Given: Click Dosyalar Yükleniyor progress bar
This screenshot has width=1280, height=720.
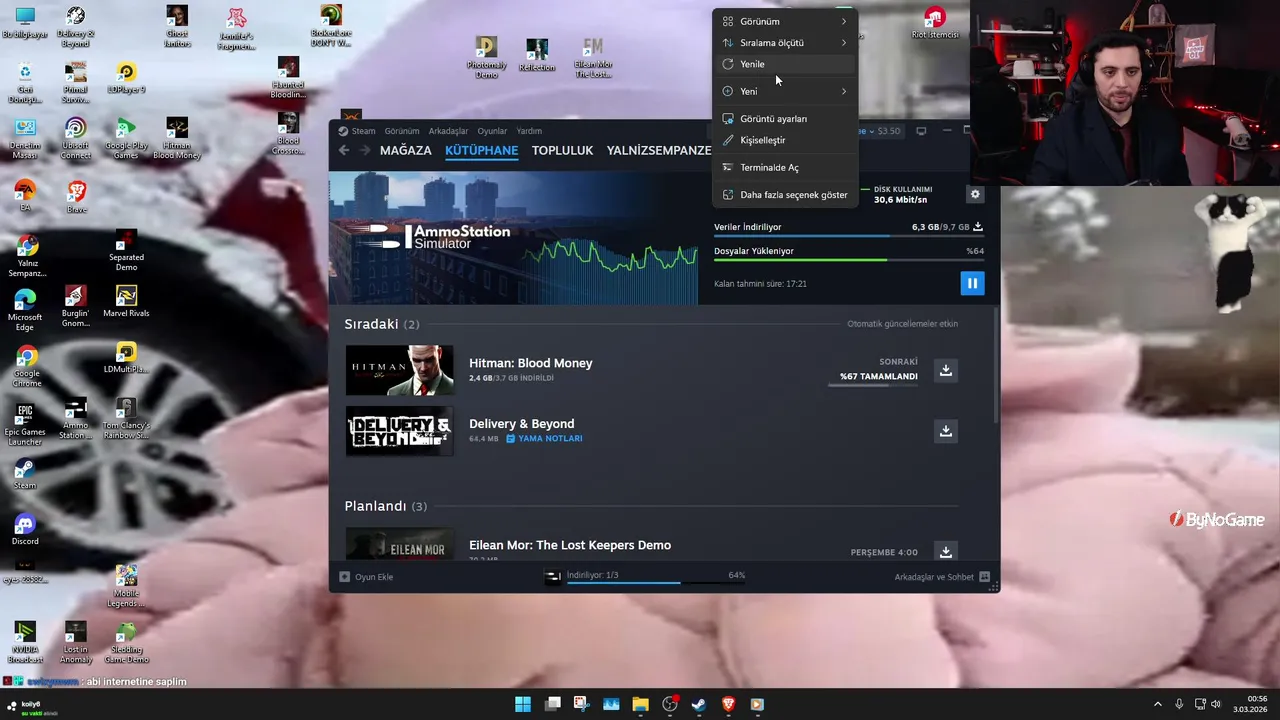Looking at the screenshot, I should (x=849, y=260).
